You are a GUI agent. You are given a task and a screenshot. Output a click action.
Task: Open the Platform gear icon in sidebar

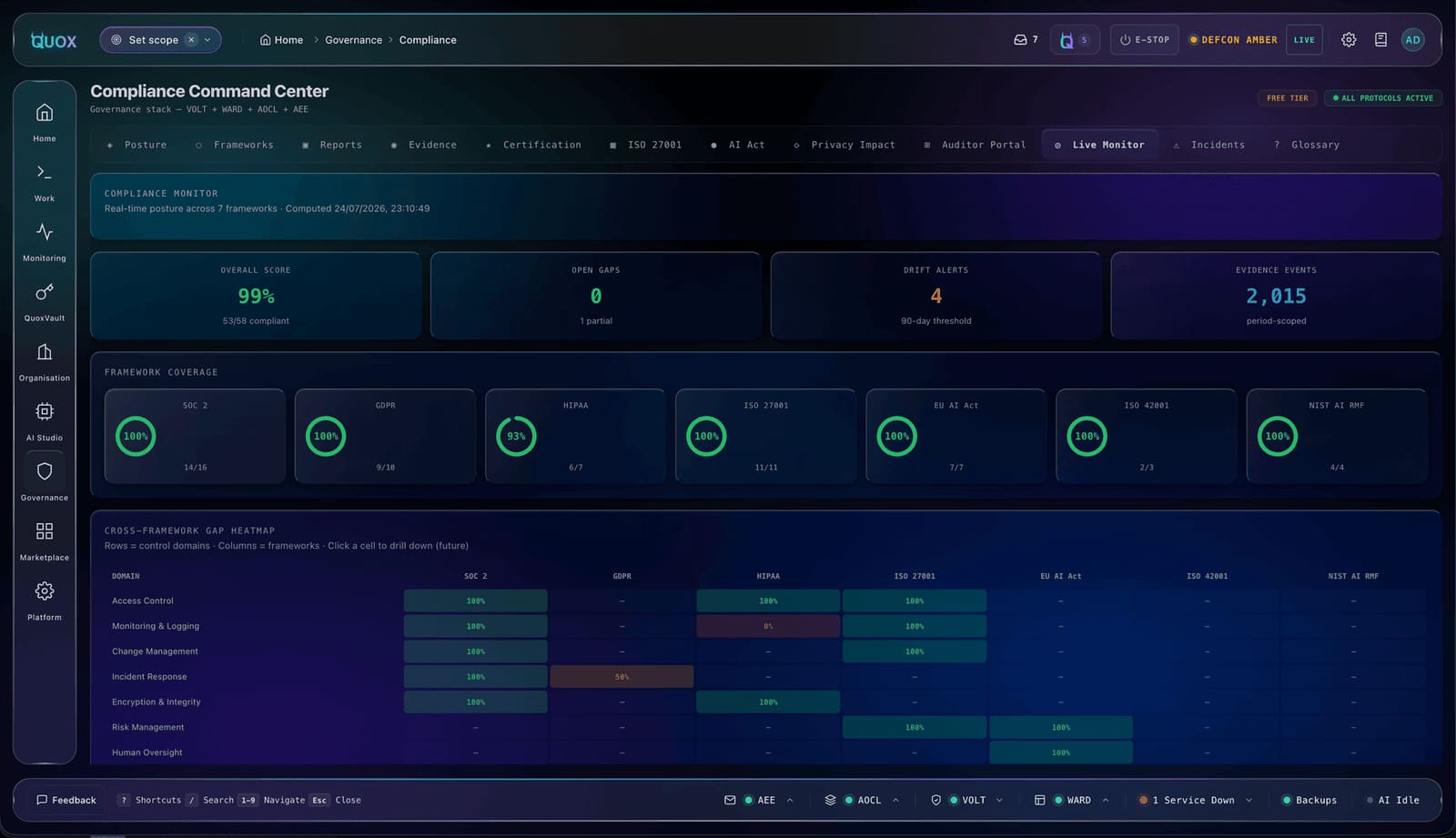44,591
